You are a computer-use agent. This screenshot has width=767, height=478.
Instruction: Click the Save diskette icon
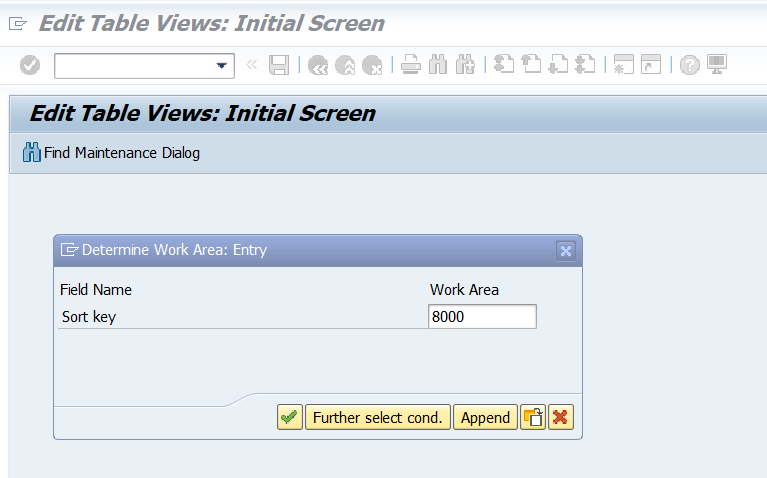point(279,65)
